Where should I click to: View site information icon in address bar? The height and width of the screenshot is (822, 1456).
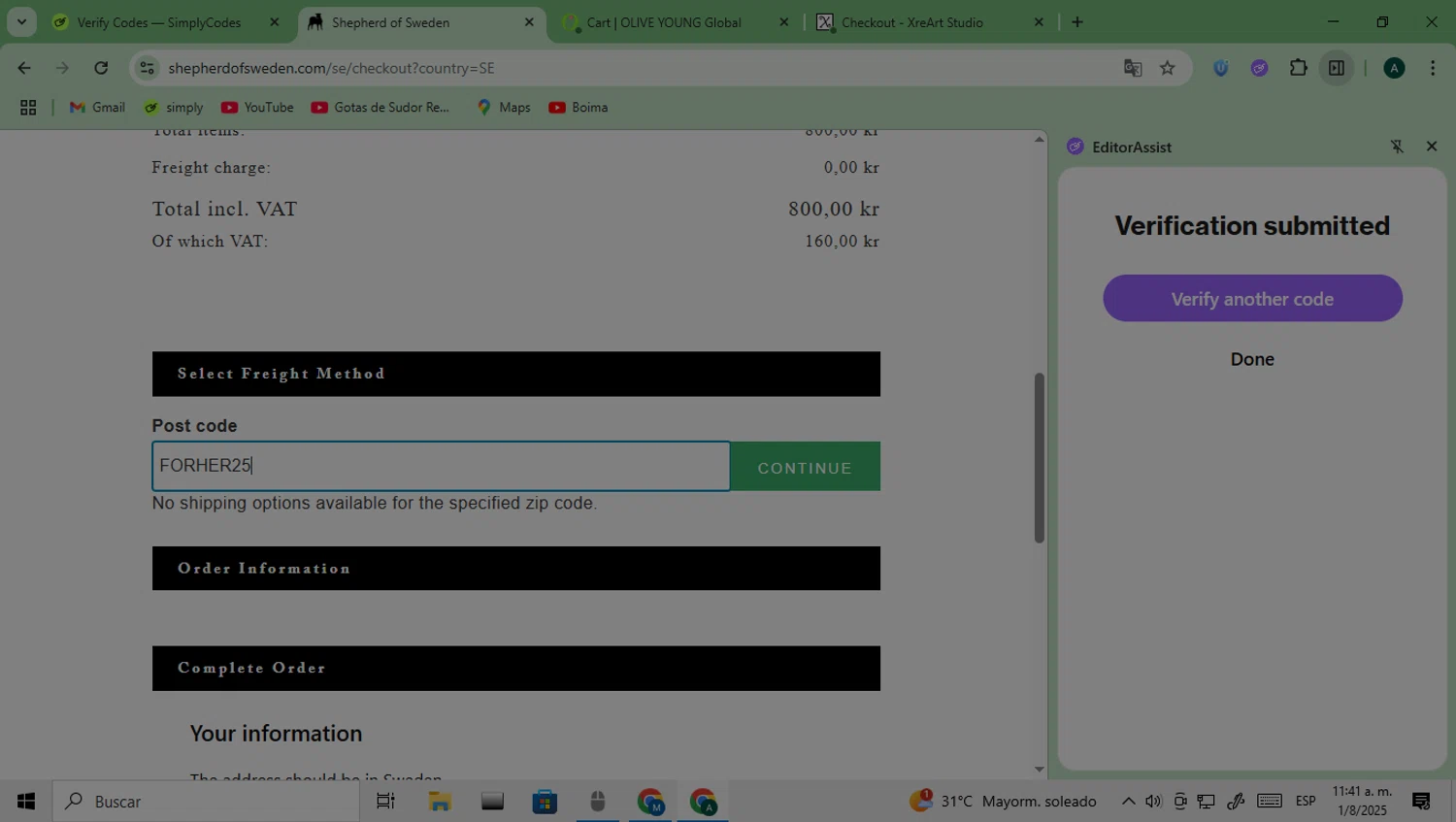coord(147,68)
